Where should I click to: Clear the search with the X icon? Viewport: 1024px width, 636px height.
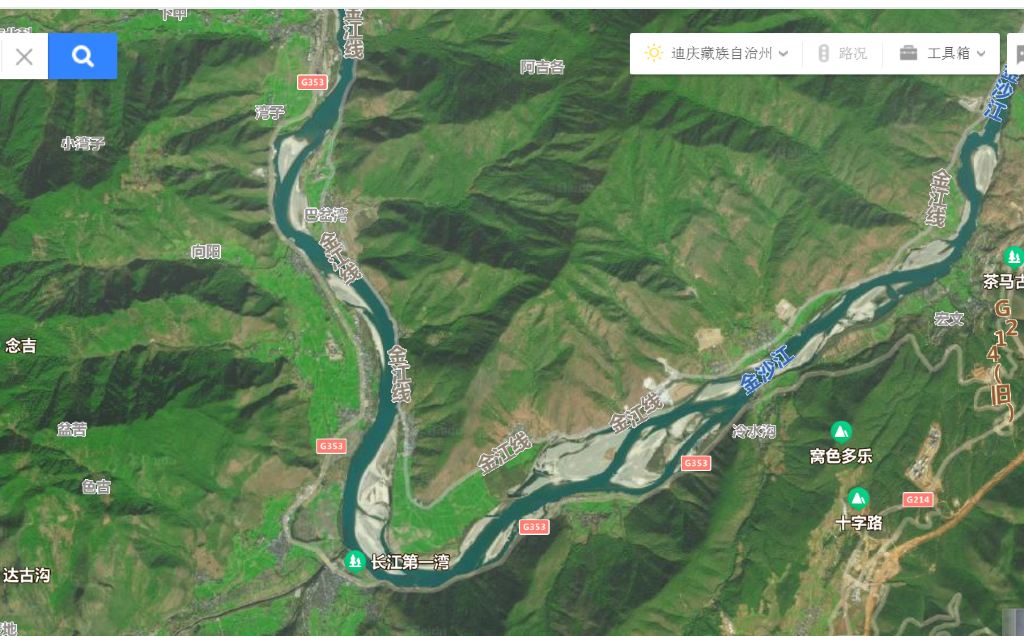click(x=24, y=57)
